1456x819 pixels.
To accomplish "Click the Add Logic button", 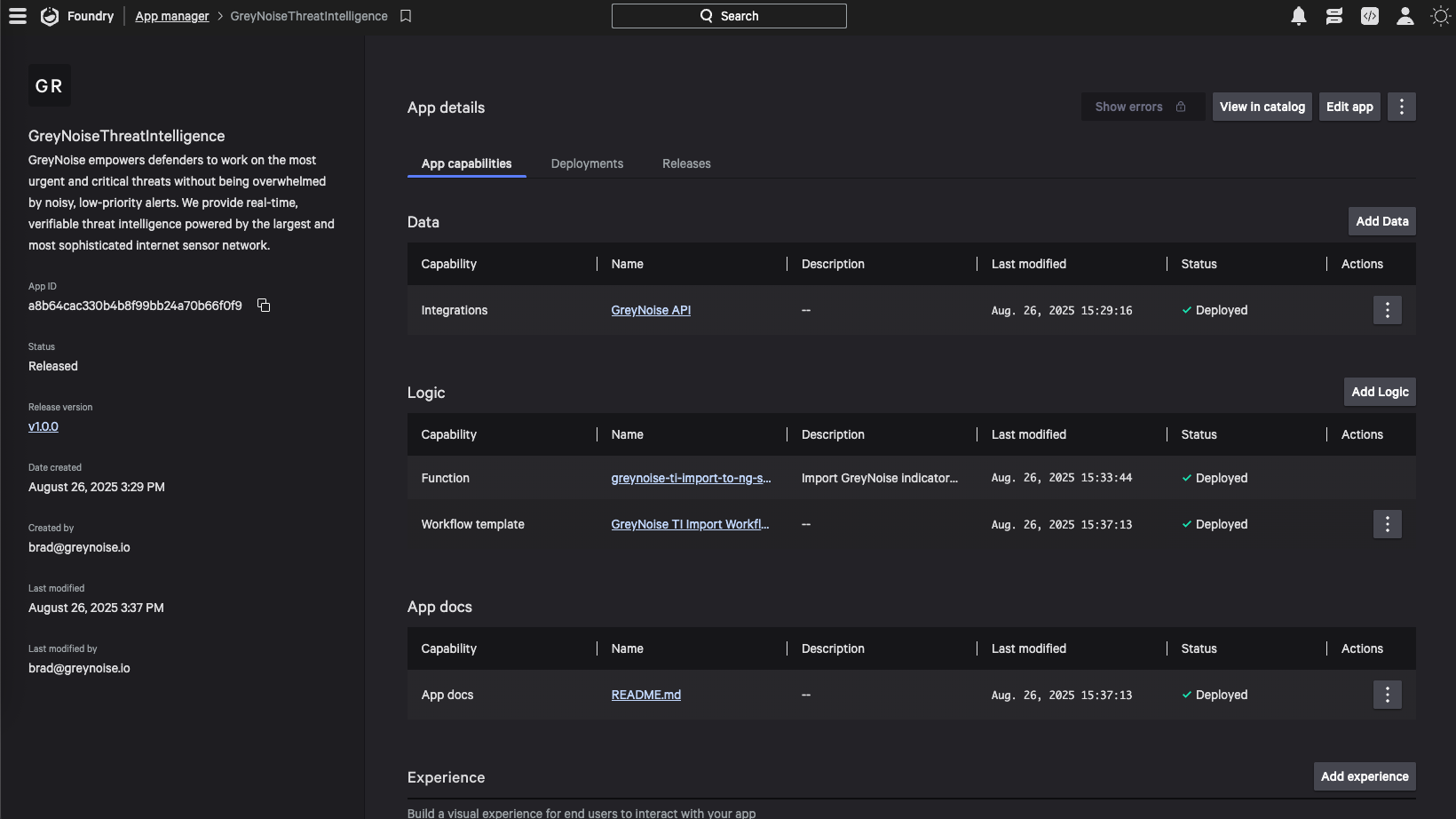I will pos(1380,392).
